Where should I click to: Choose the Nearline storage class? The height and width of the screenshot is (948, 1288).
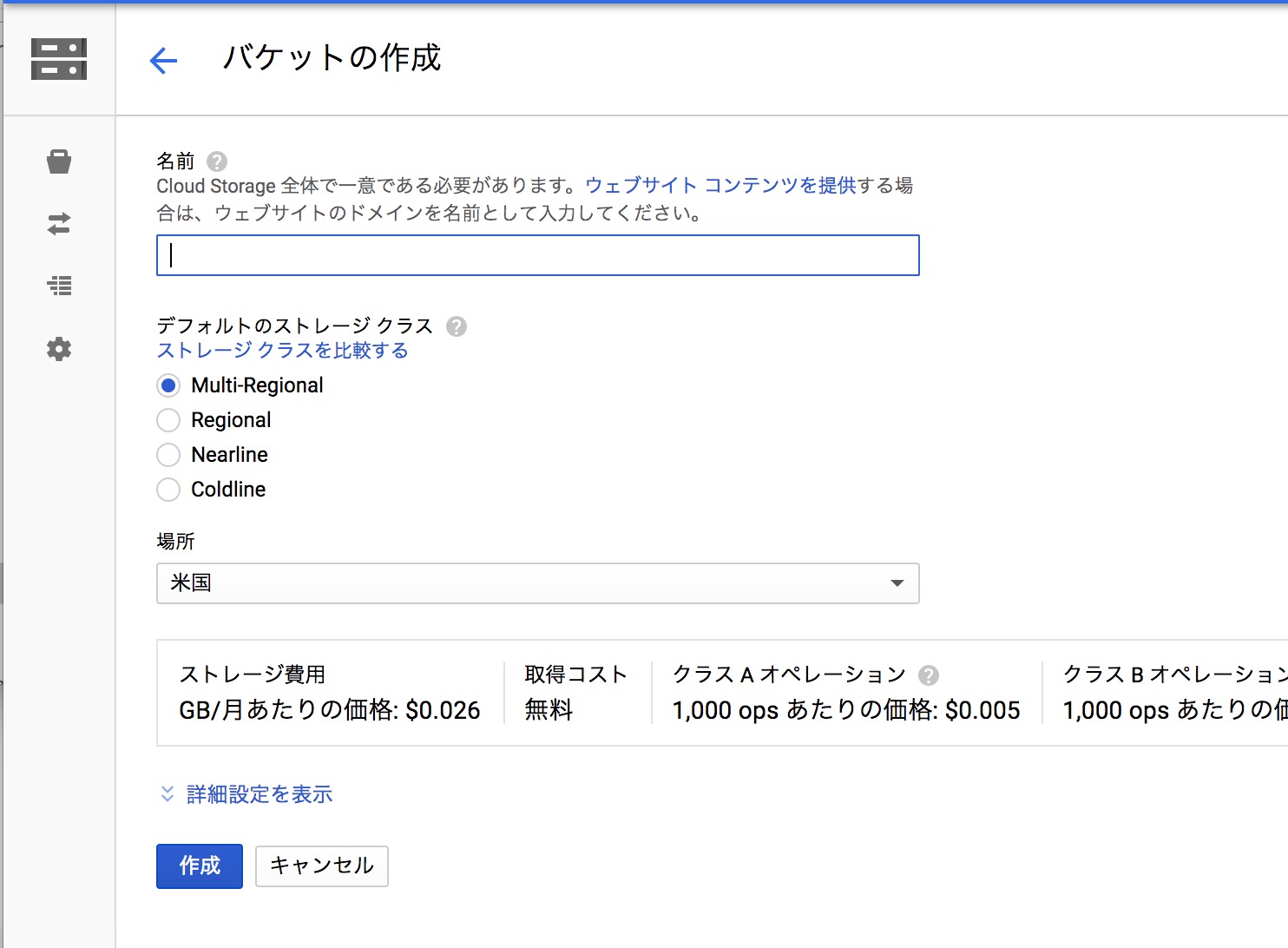168,455
